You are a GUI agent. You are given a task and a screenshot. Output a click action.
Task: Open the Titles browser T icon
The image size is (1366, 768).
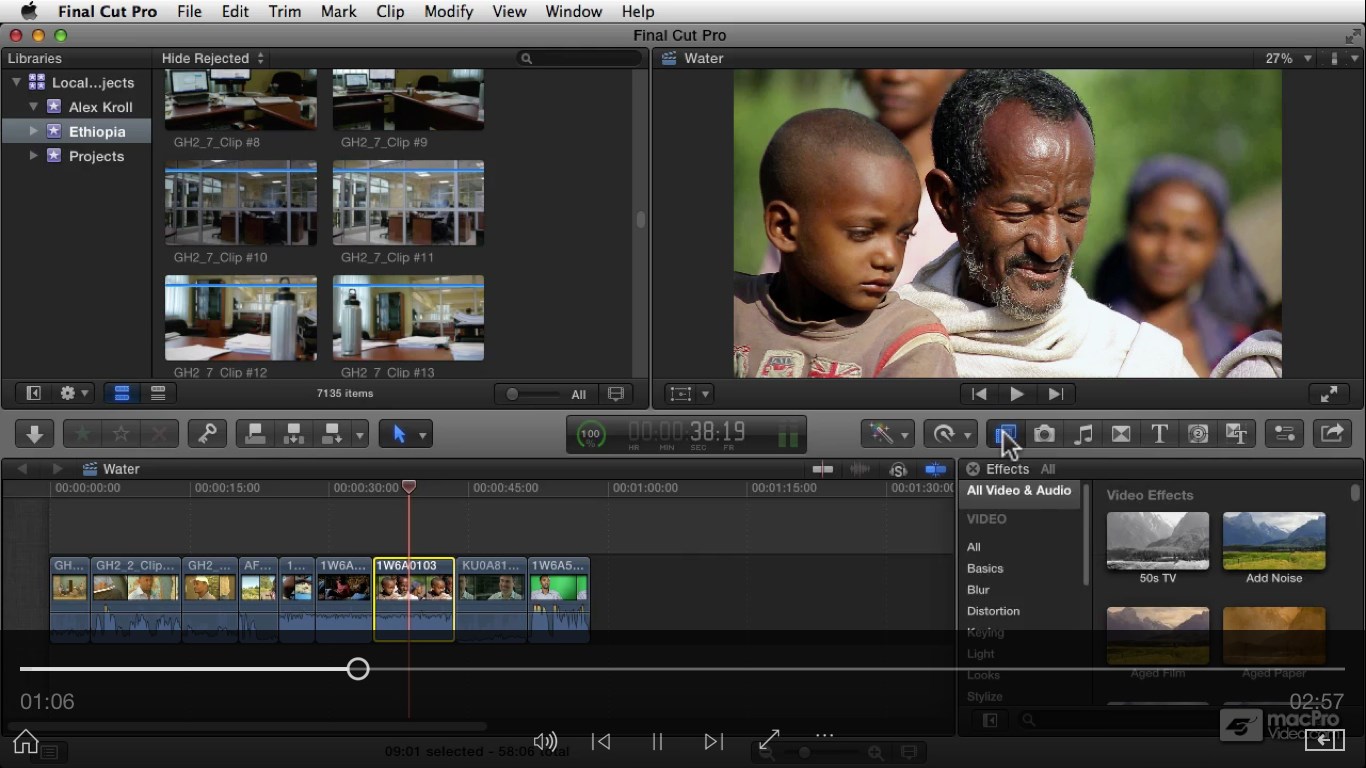[x=1159, y=434]
